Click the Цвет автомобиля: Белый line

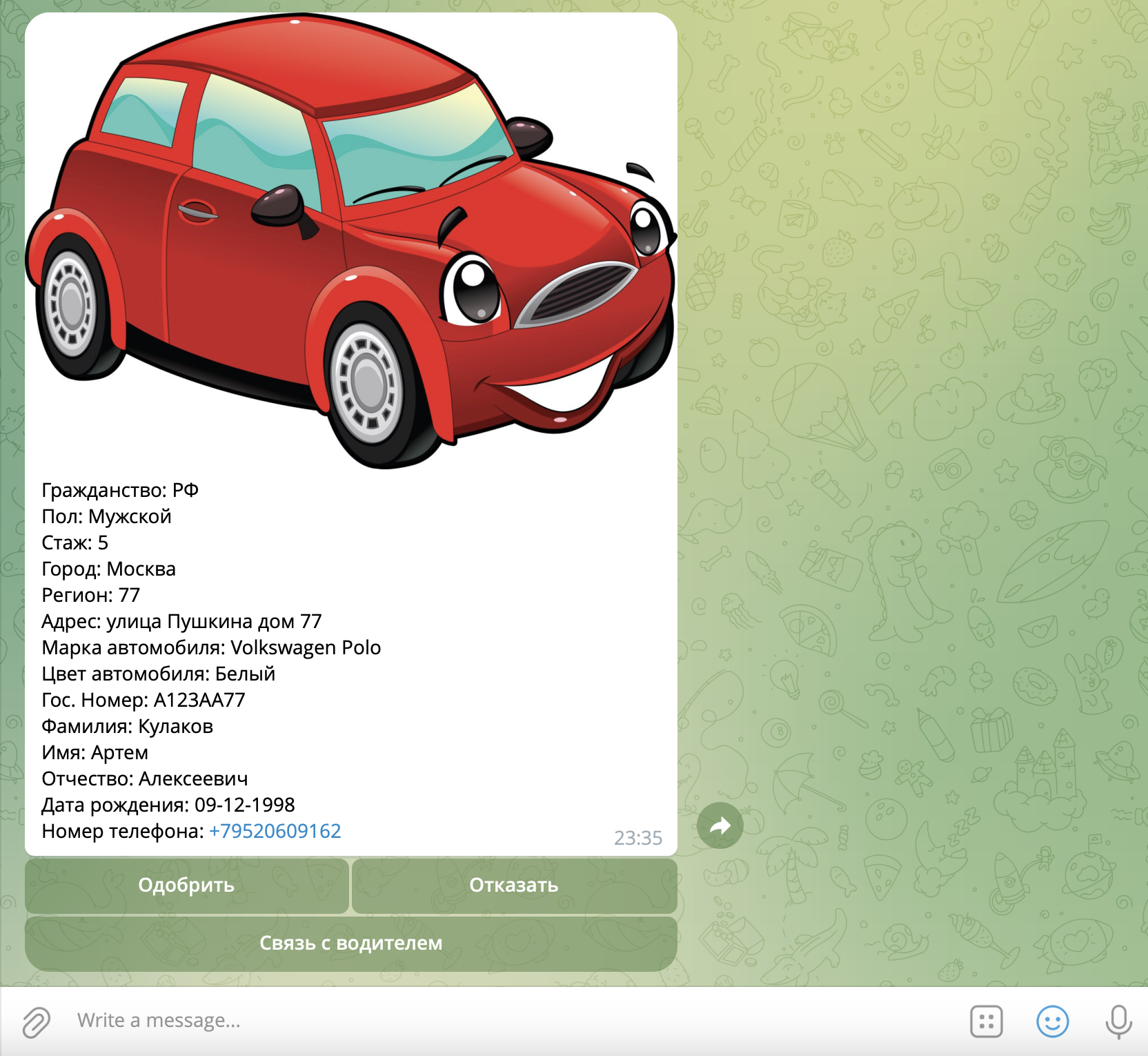[x=159, y=674]
